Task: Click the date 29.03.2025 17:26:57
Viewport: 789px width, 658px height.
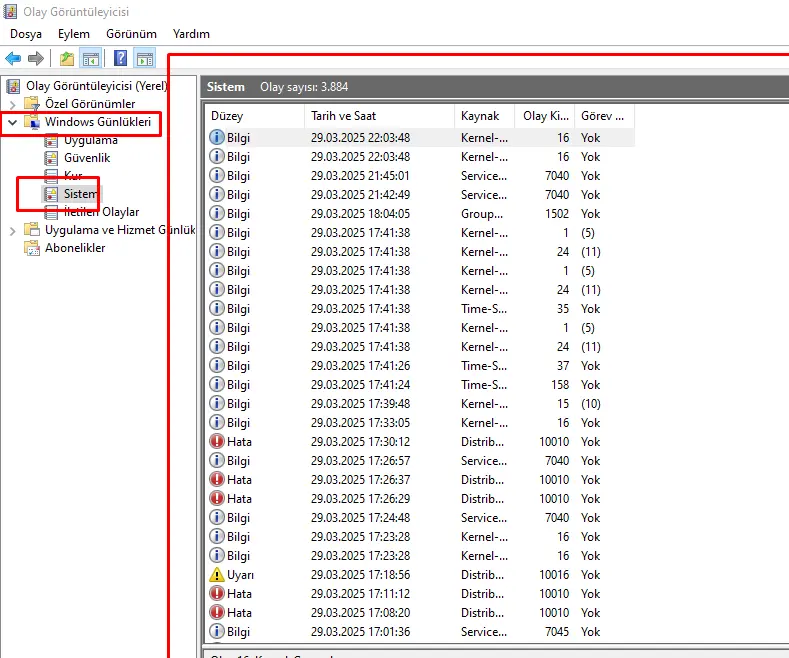Action: click(360, 461)
